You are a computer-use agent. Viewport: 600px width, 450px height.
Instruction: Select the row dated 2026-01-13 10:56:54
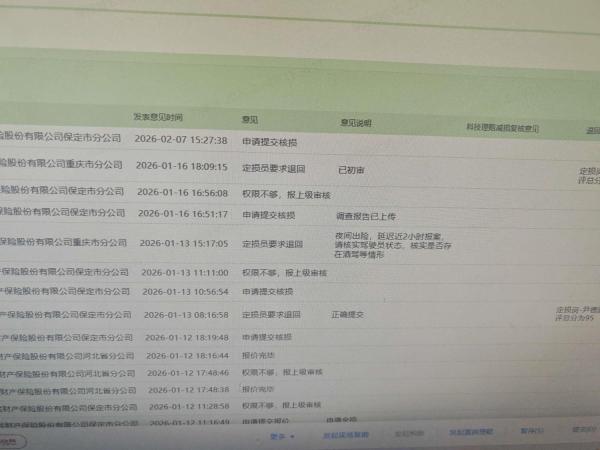coord(300,292)
